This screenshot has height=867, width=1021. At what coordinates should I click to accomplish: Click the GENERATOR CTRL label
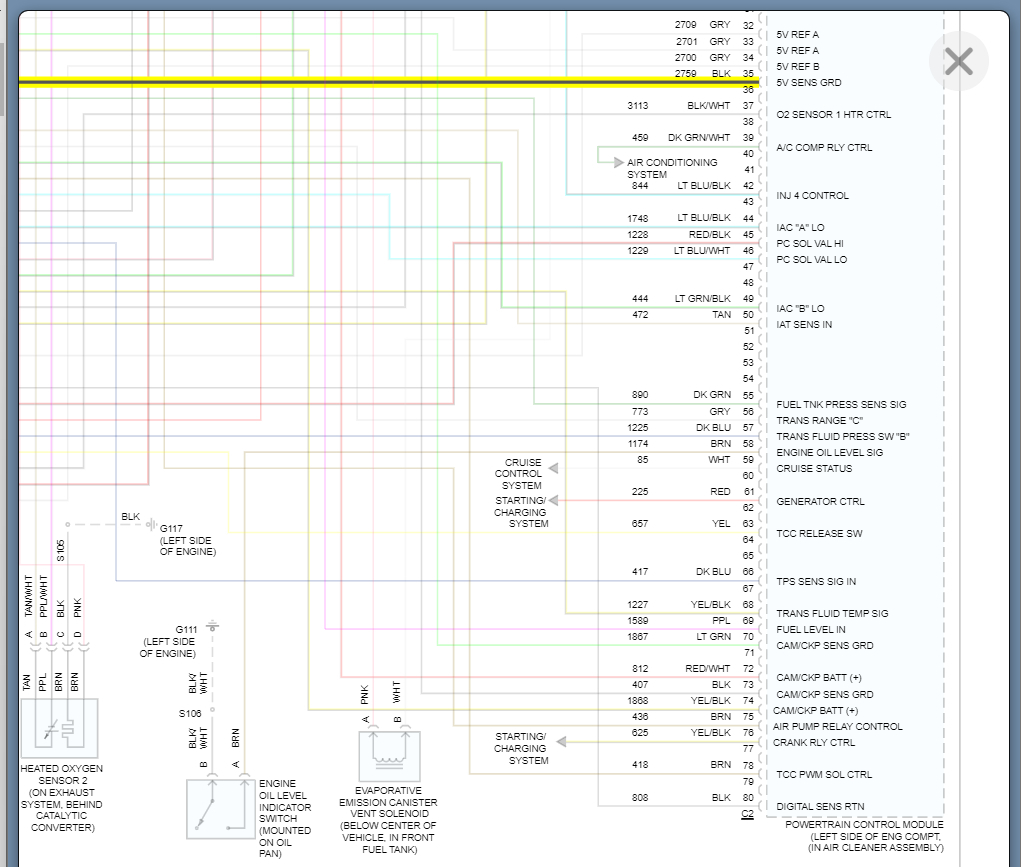tap(820, 502)
